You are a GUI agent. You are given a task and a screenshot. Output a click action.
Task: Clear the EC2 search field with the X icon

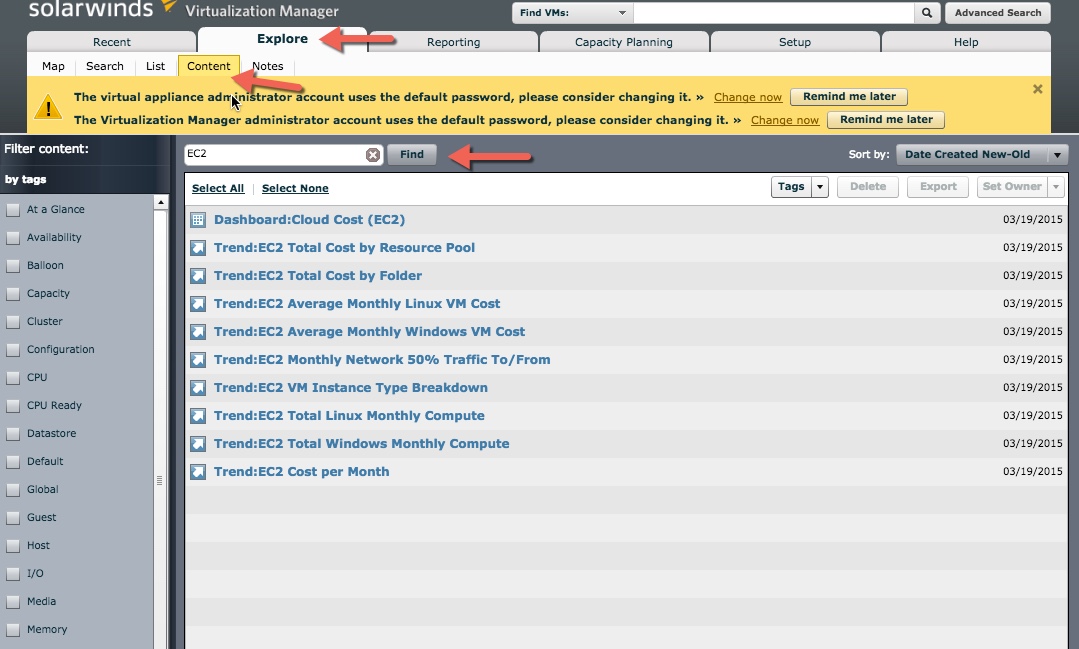pyautogui.click(x=372, y=155)
